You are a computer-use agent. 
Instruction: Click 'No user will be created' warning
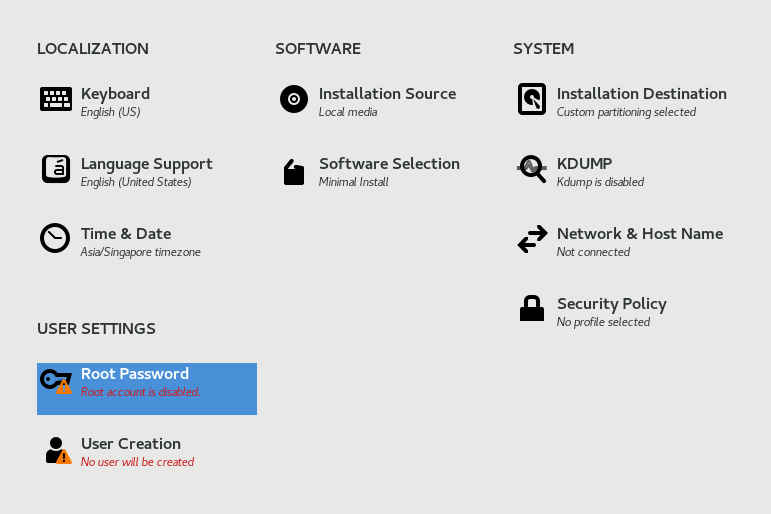[138, 462]
